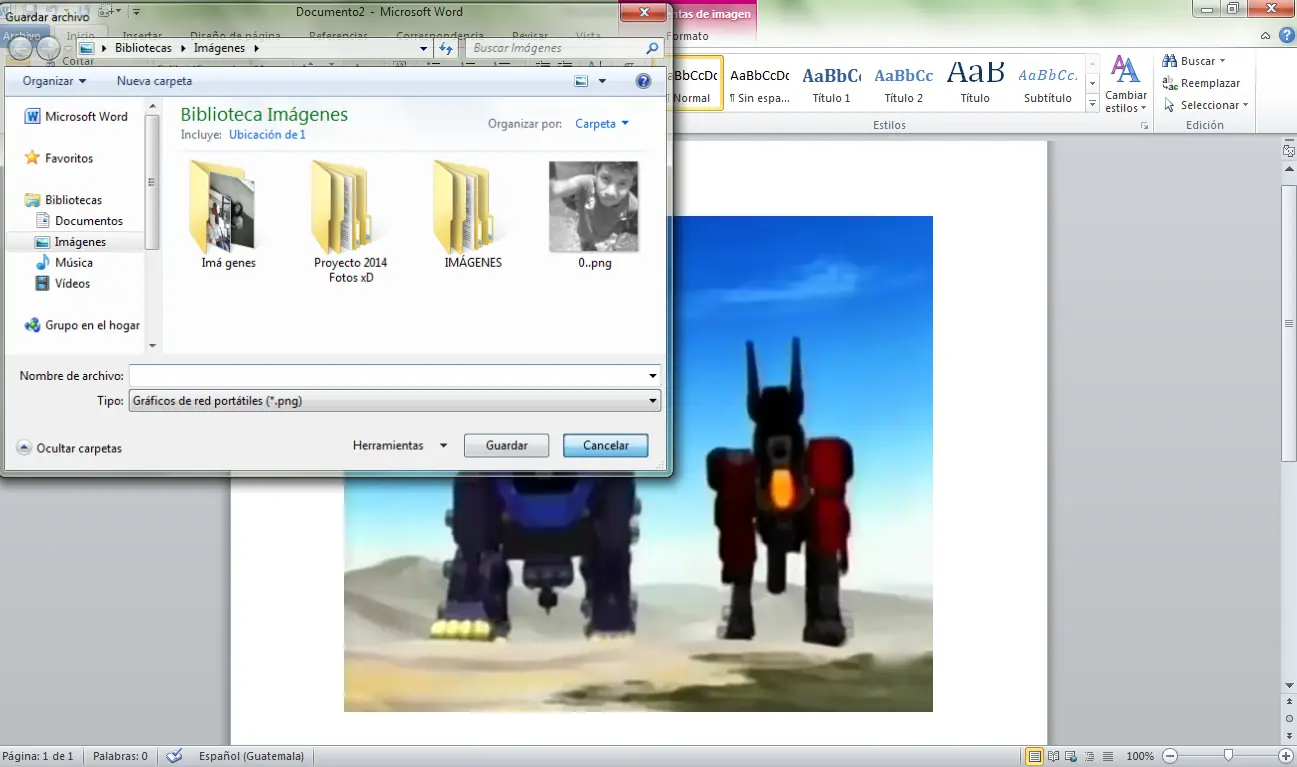Apply the Subtítulo style
The image size is (1297, 767).
coord(1047,83)
